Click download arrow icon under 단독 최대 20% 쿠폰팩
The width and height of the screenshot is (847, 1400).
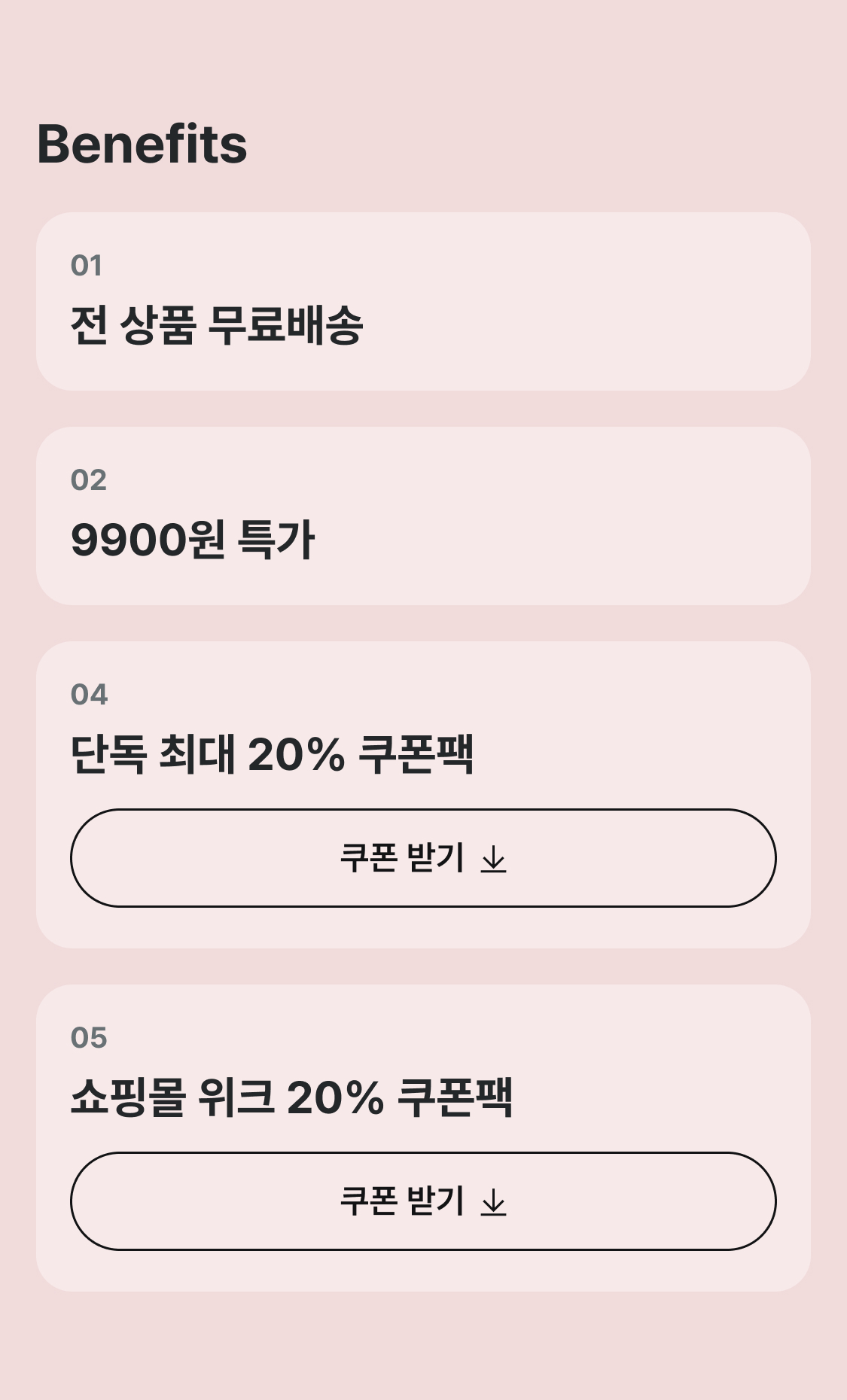[x=494, y=859]
